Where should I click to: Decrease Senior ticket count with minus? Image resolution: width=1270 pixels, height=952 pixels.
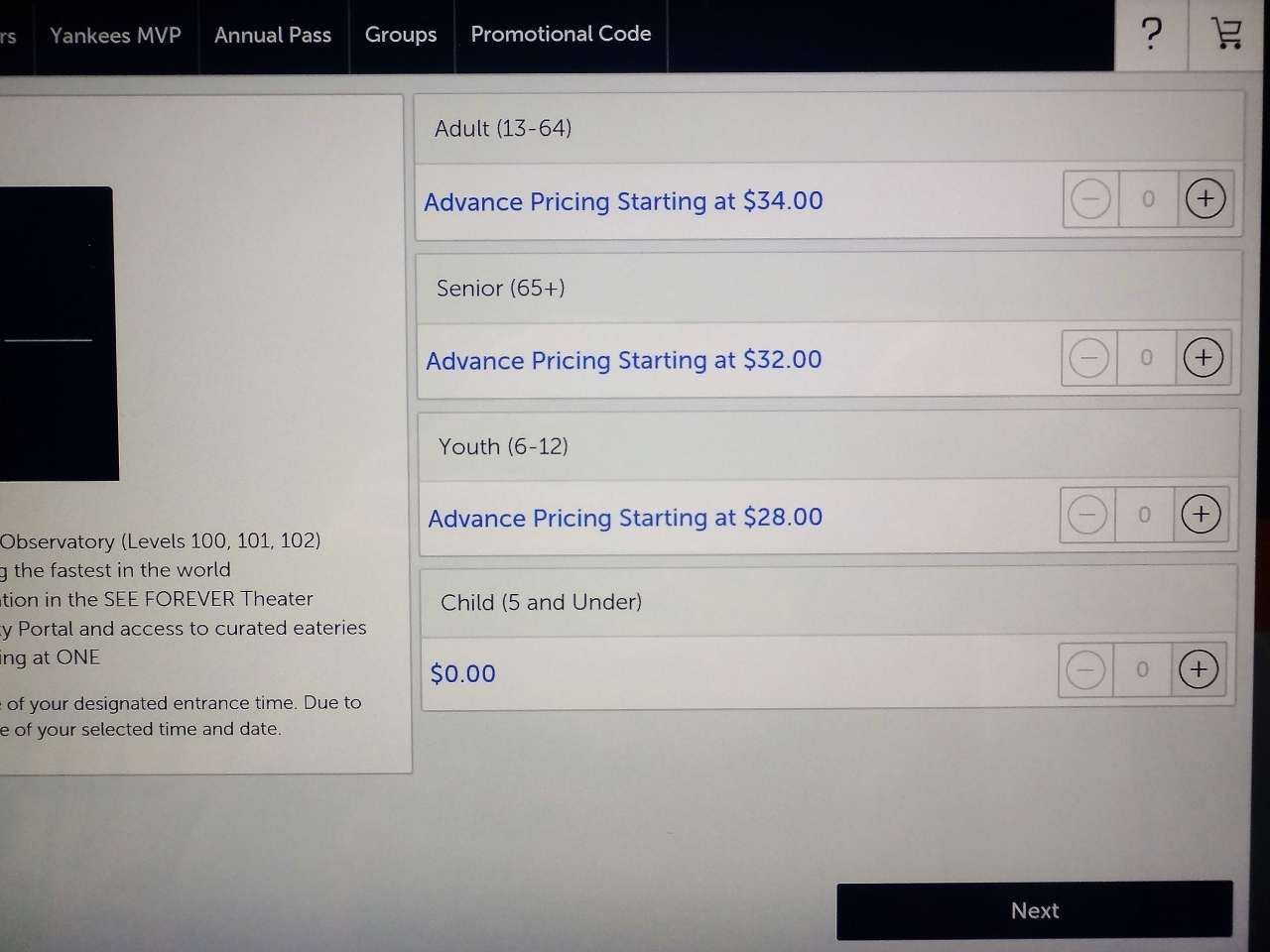(1088, 357)
